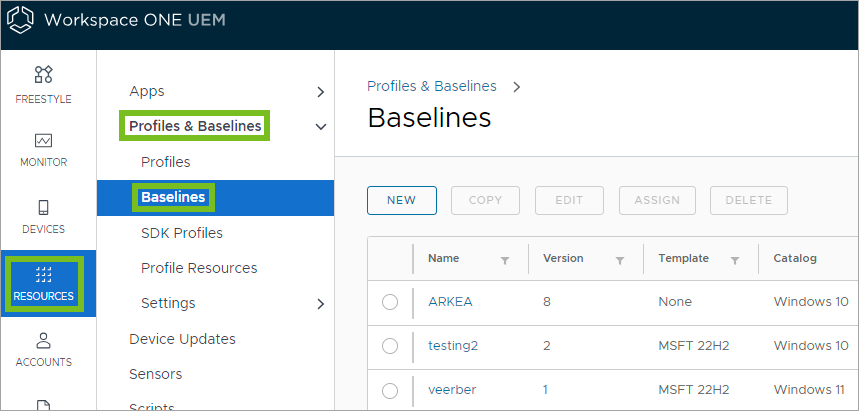Image resolution: width=859 pixels, height=411 pixels.
Task: Click the Windows 10 catalog cell for testing2
Action: click(811, 346)
